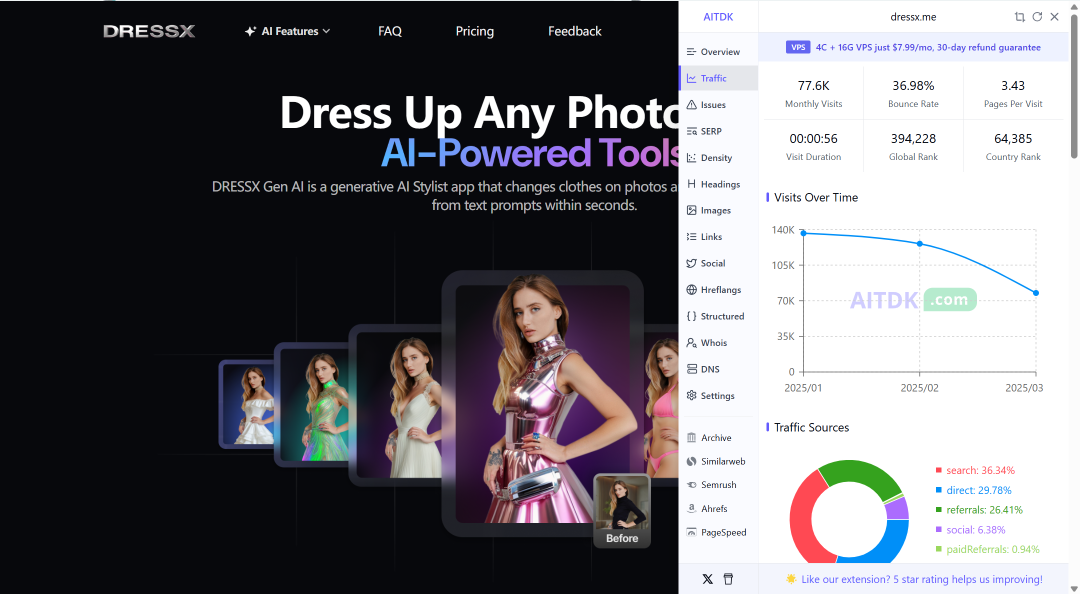
Task: Click the Images icon in the sidebar
Action: [692, 210]
